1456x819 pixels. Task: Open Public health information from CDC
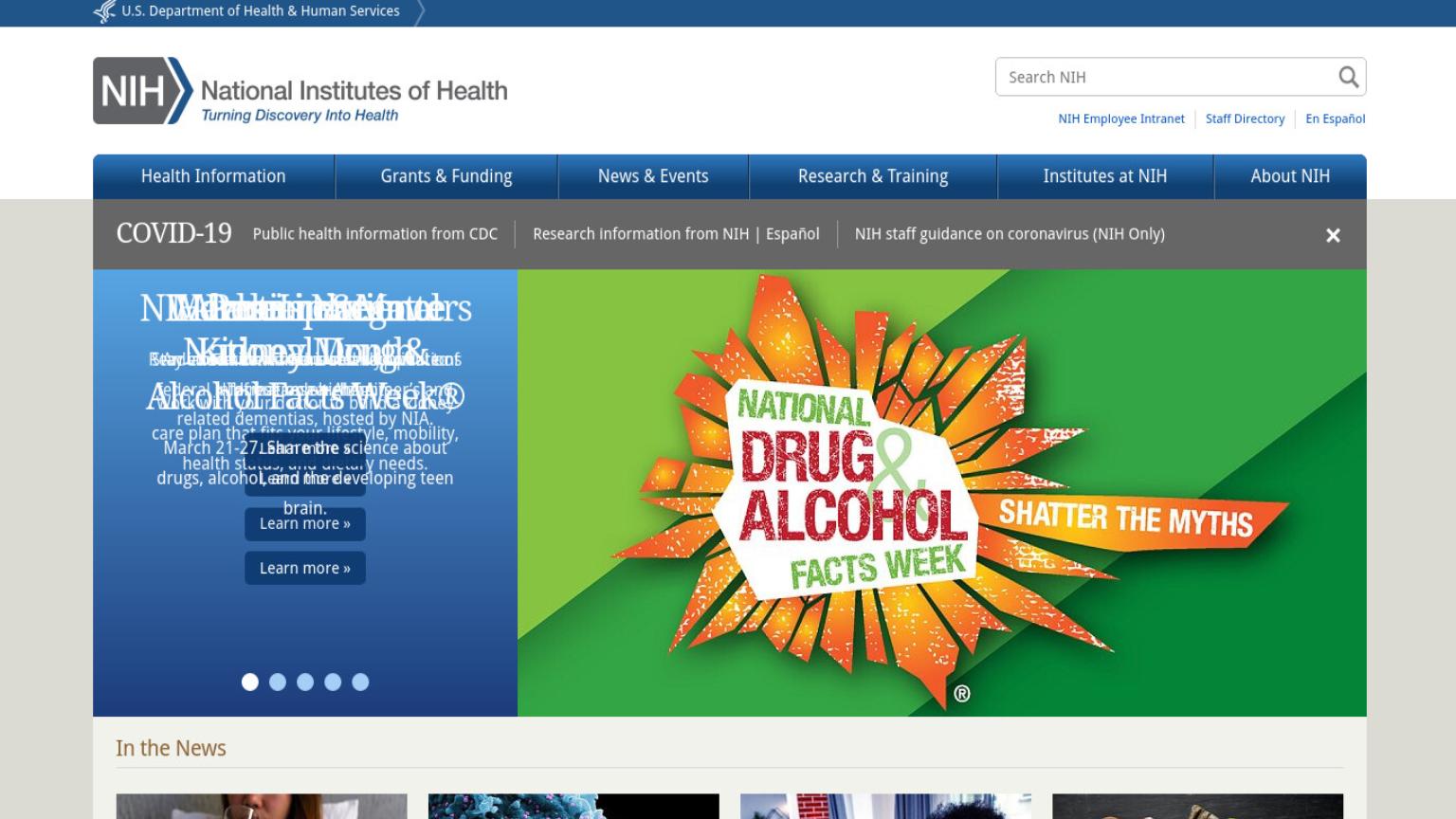[x=375, y=234]
